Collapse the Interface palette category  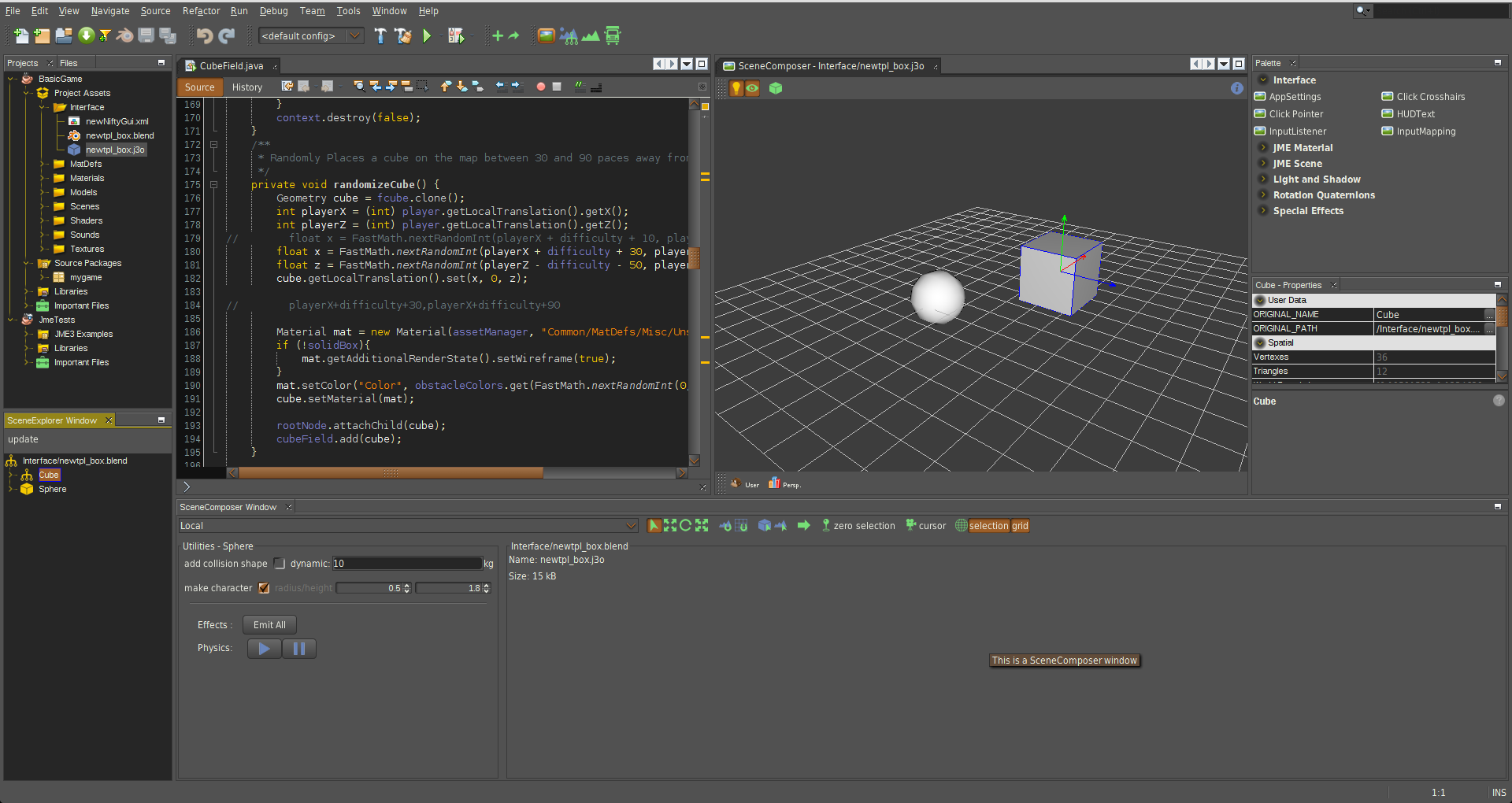click(x=1263, y=80)
